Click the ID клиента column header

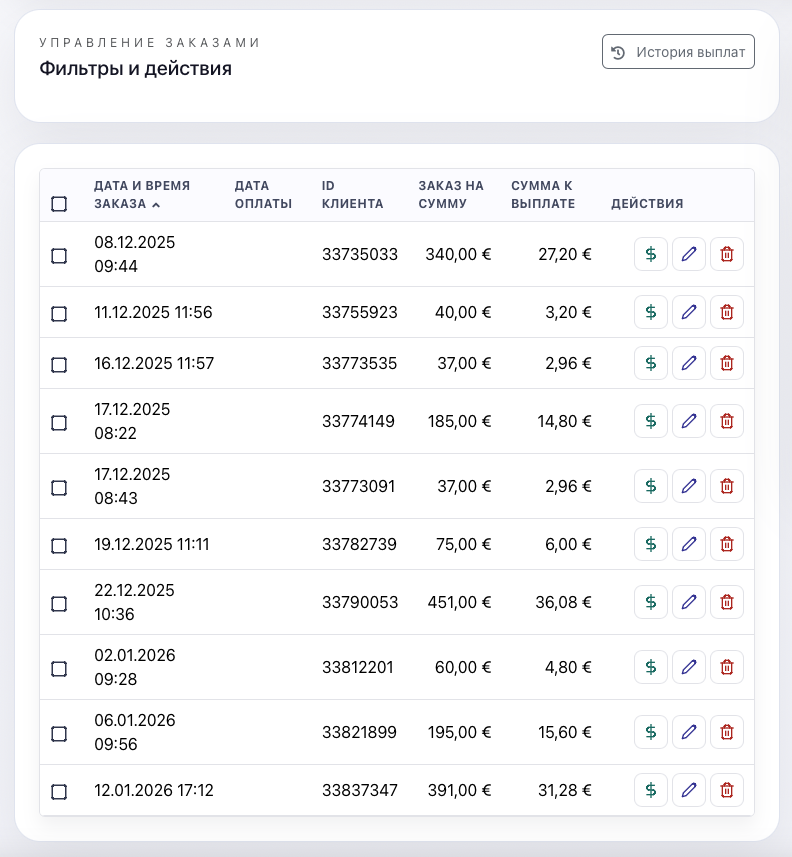pos(352,194)
